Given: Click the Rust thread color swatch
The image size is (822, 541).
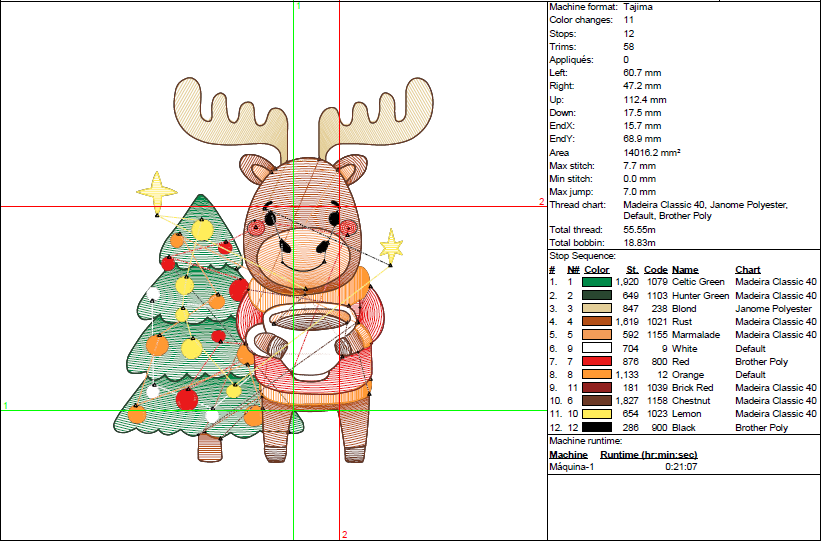Looking at the screenshot, I should tap(597, 322).
